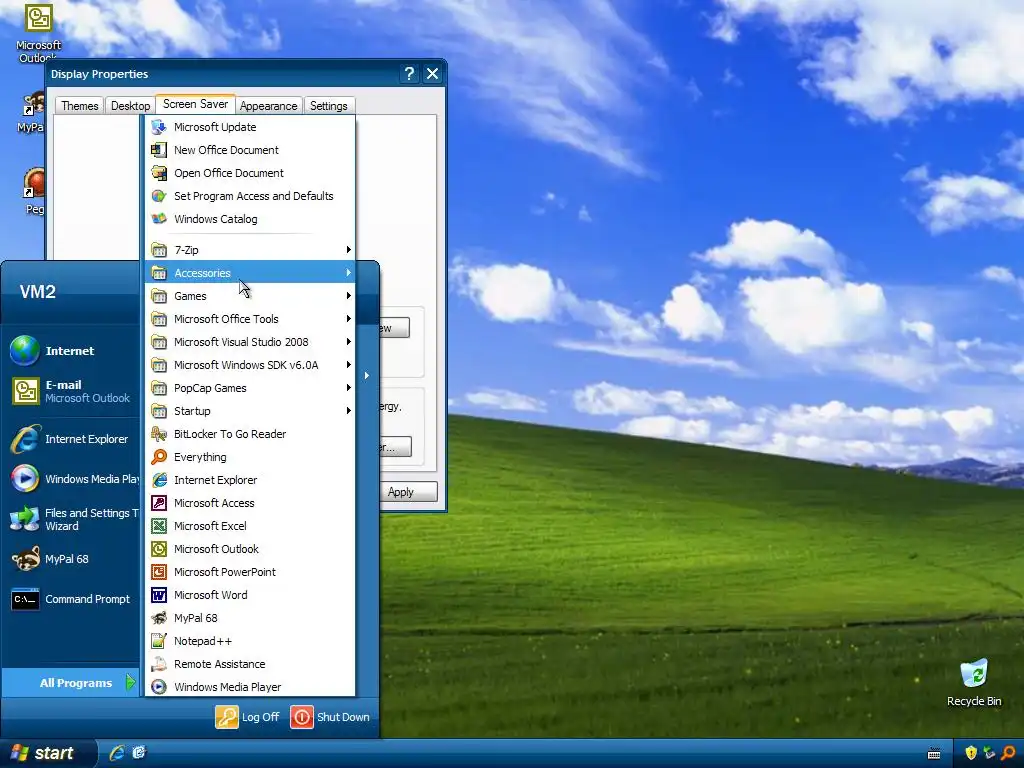This screenshot has width=1024, height=768.
Task: Launch Windows Media Player from All Programs list
Action: coord(250,687)
